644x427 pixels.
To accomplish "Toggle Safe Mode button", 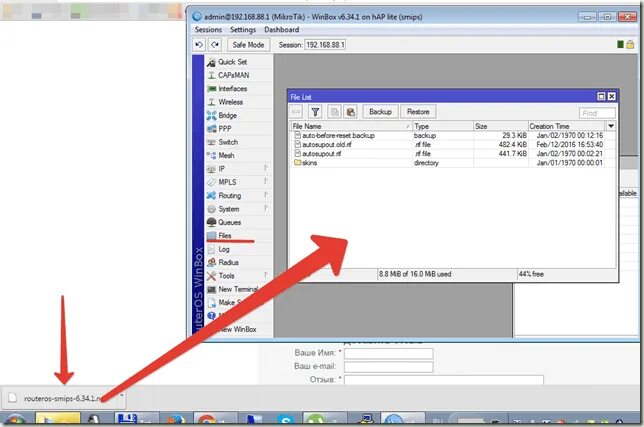I will [248, 45].
